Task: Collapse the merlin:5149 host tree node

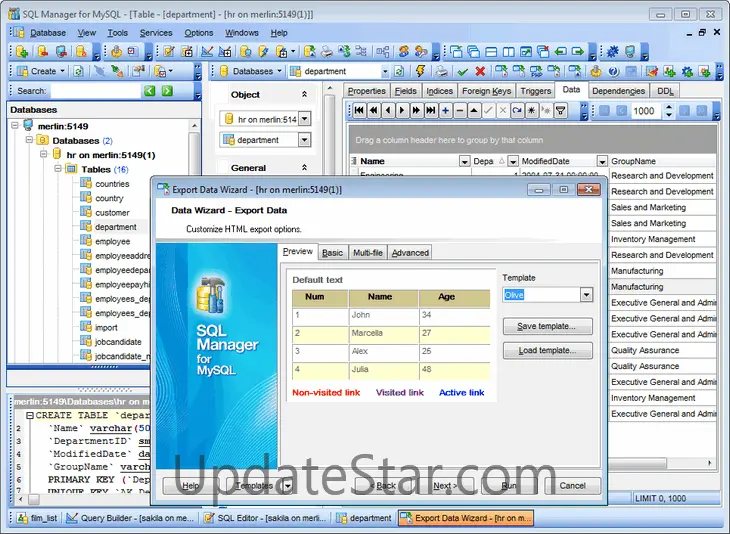Action: [x=15, y=126]
